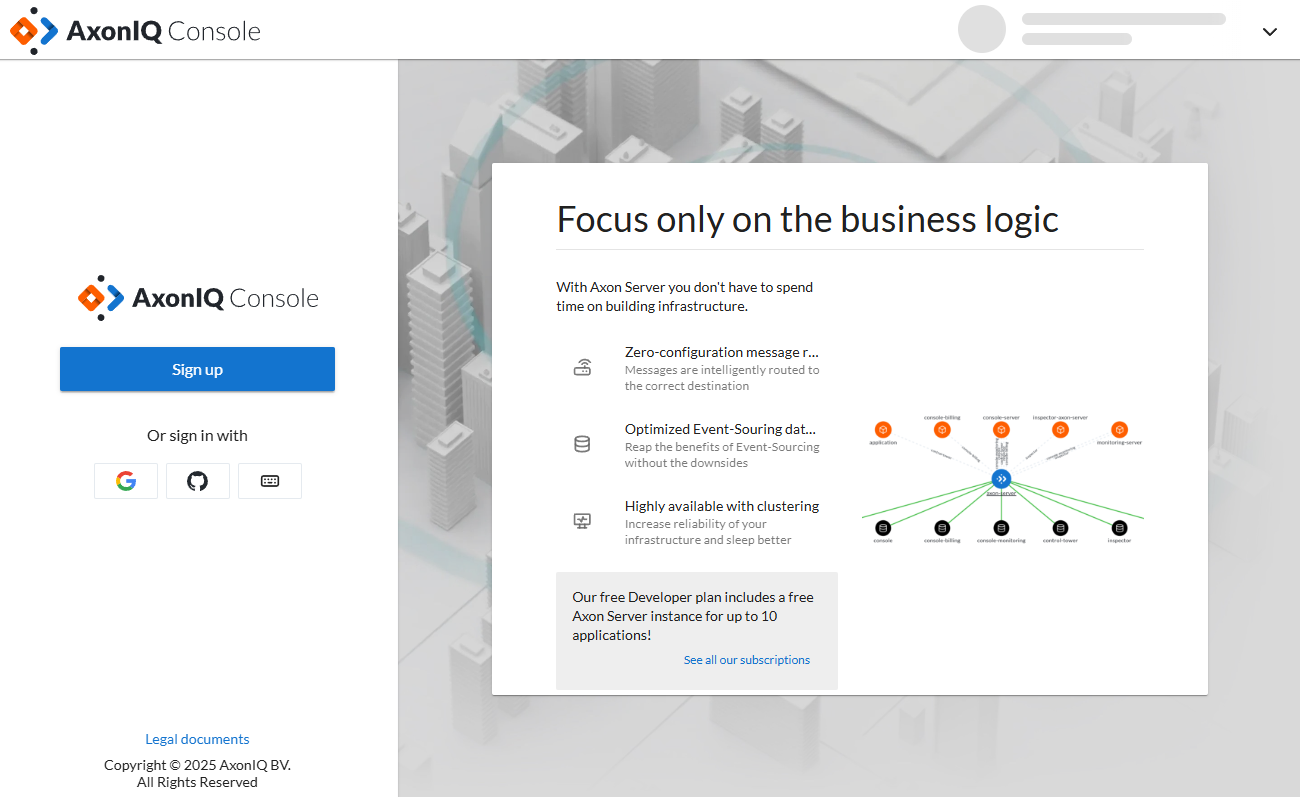Click the blue axon-server node icon
This screenshot has width=1300, height=797.
[1001, 479]
